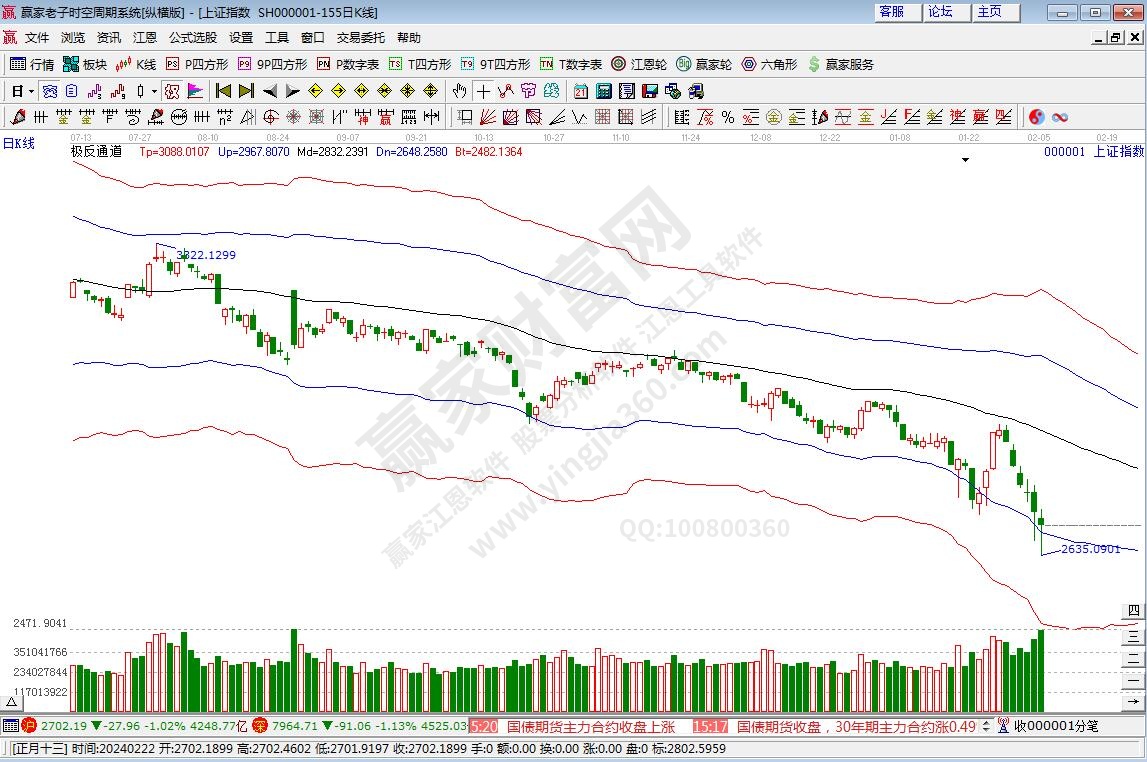
Task: Click the percent sign drawing tool
Action: 727,117
